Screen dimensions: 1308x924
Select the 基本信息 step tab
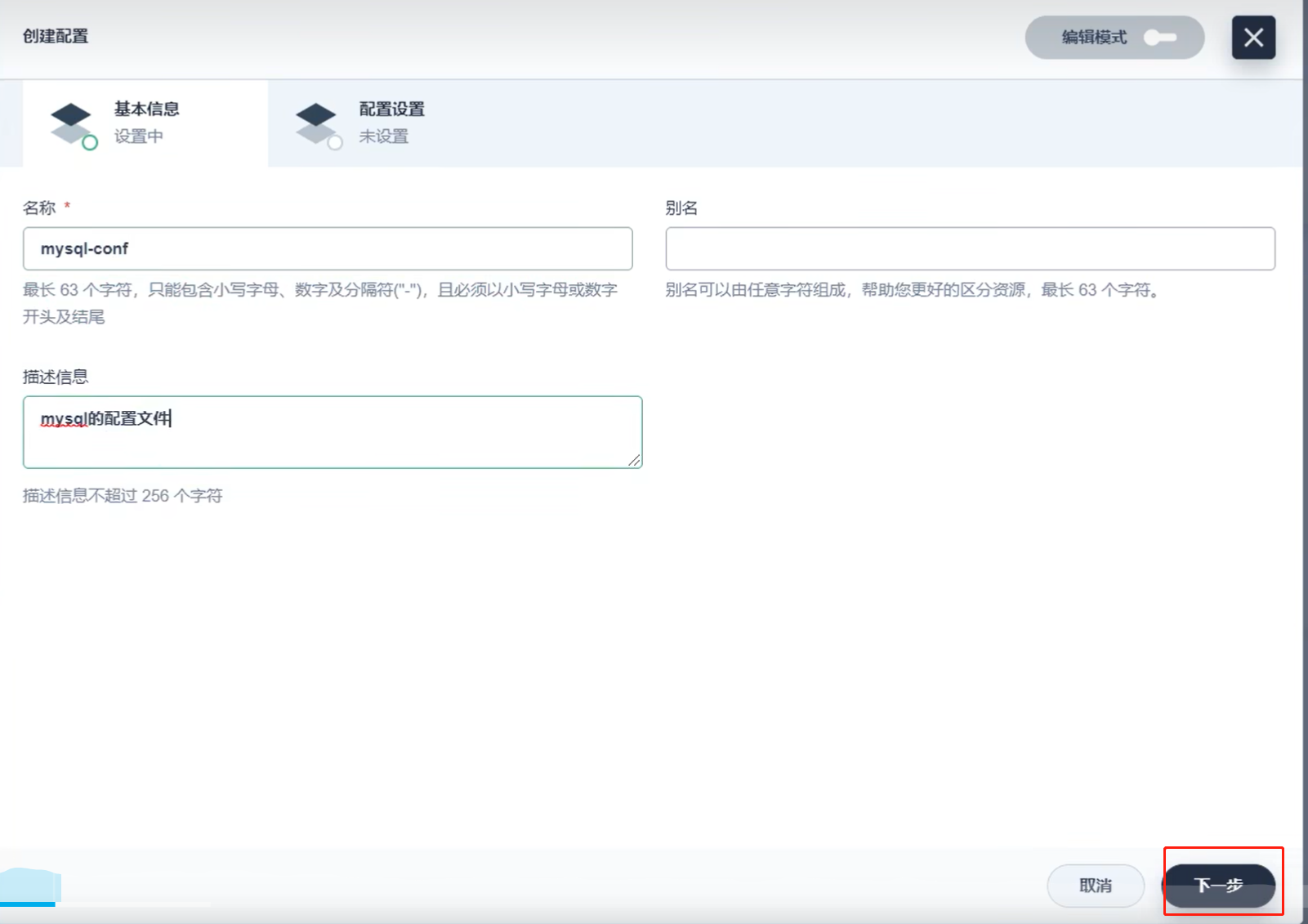[x=145, y=123]
